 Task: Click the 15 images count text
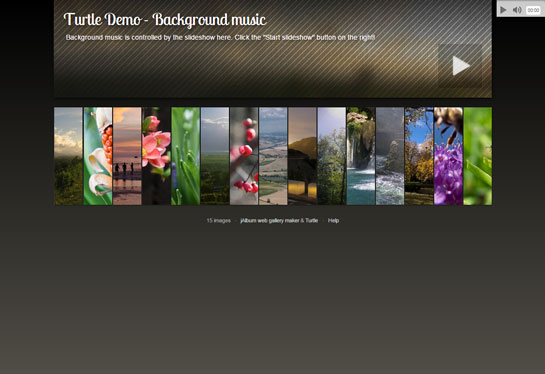click(218, 220)
